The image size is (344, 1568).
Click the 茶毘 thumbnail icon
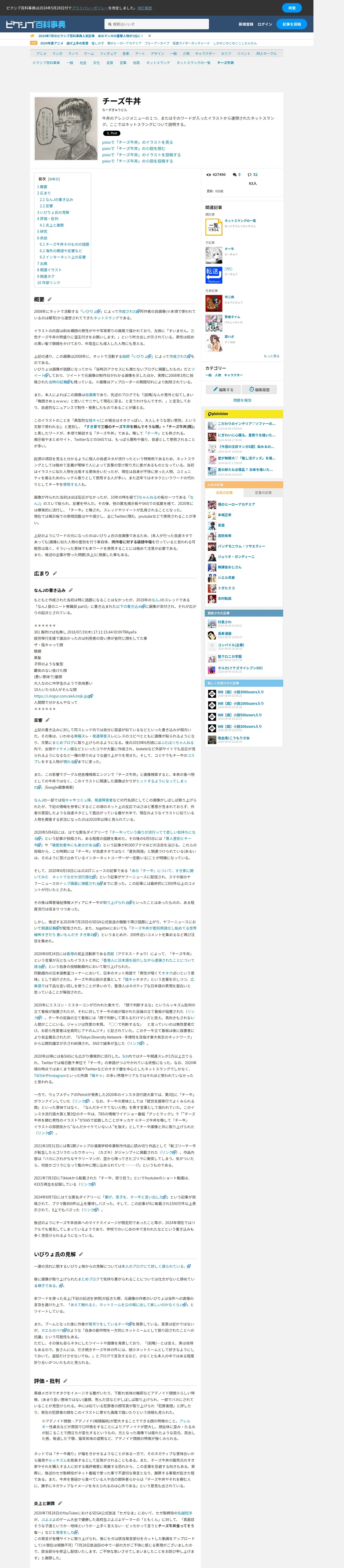click(212, 525)
